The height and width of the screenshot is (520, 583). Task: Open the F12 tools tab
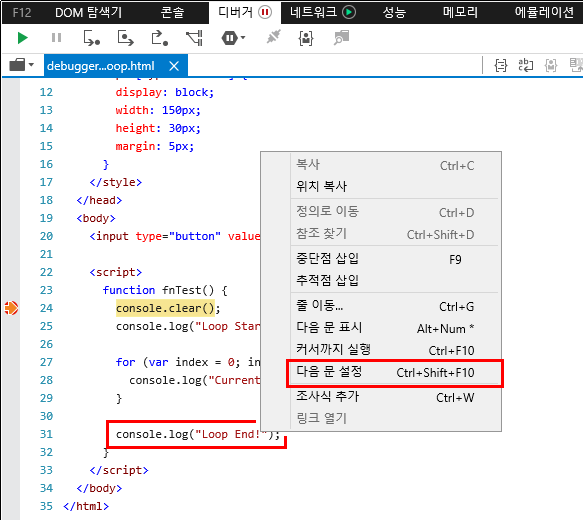point(22,13)
